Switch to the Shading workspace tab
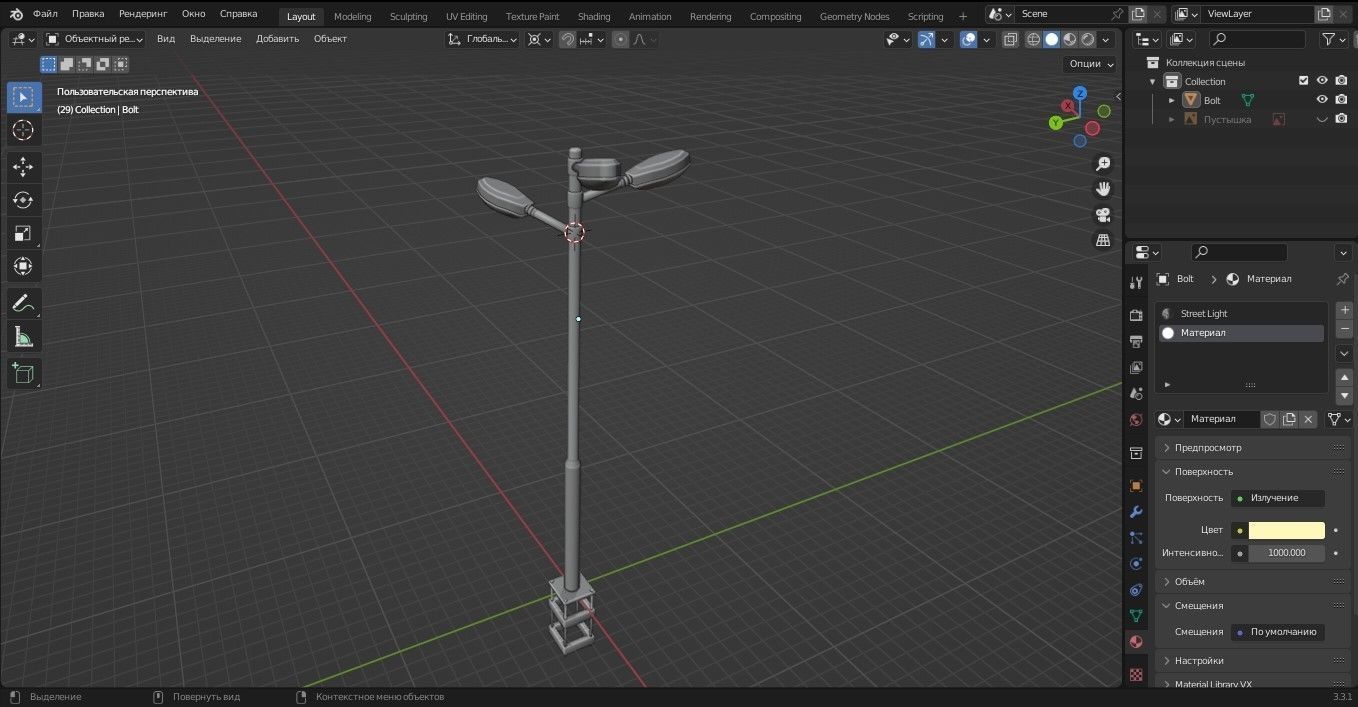This screenshot has width=1358, height=707. [594, 16]
